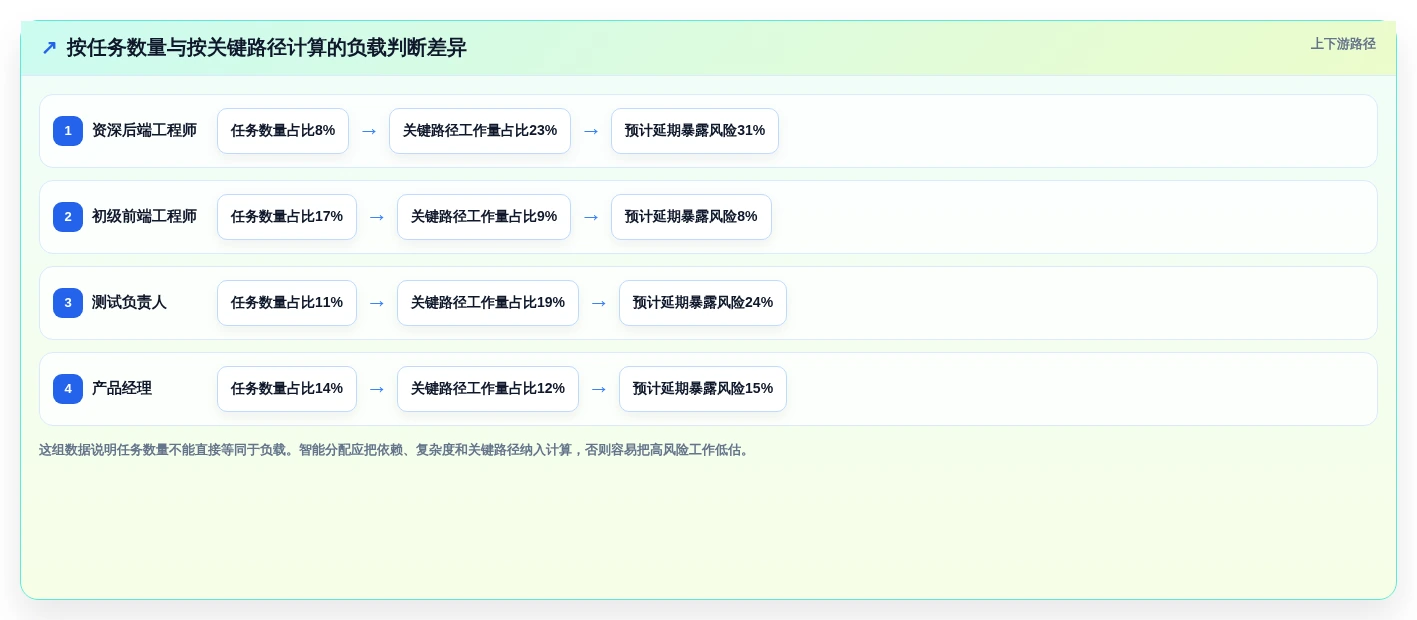The height and width of the screenshot is (620, 1417).
Task: Click the 上下游路径 label
Action: click(x=1343, y=44)
